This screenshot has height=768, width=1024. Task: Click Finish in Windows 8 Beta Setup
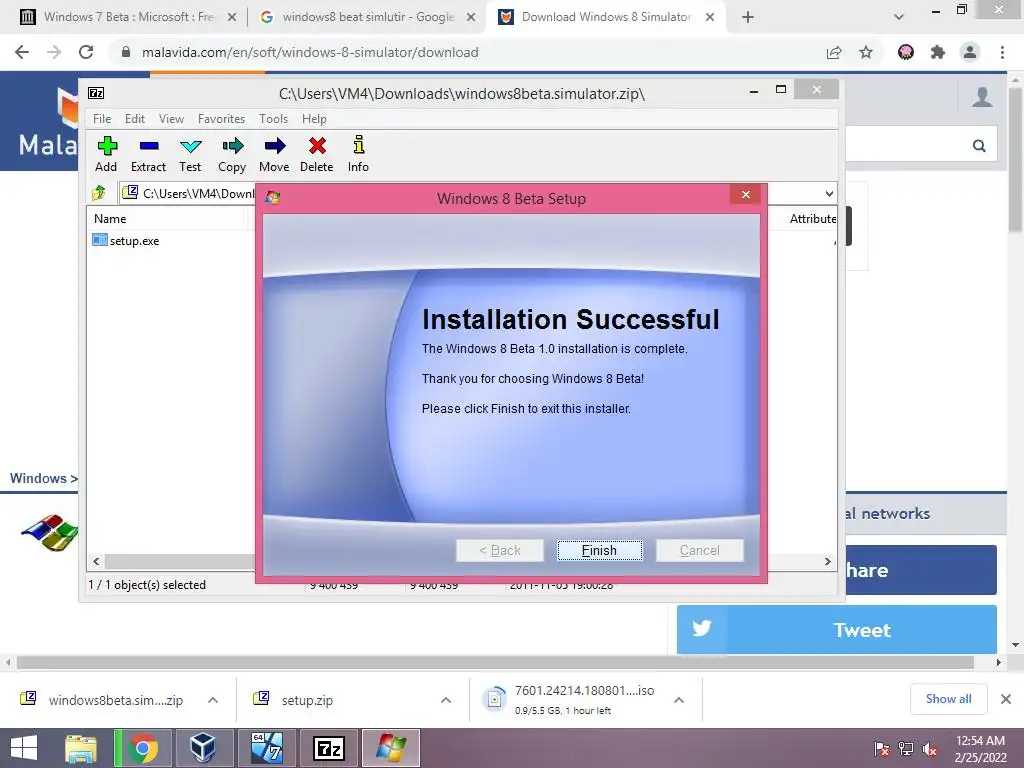[600, 551]
